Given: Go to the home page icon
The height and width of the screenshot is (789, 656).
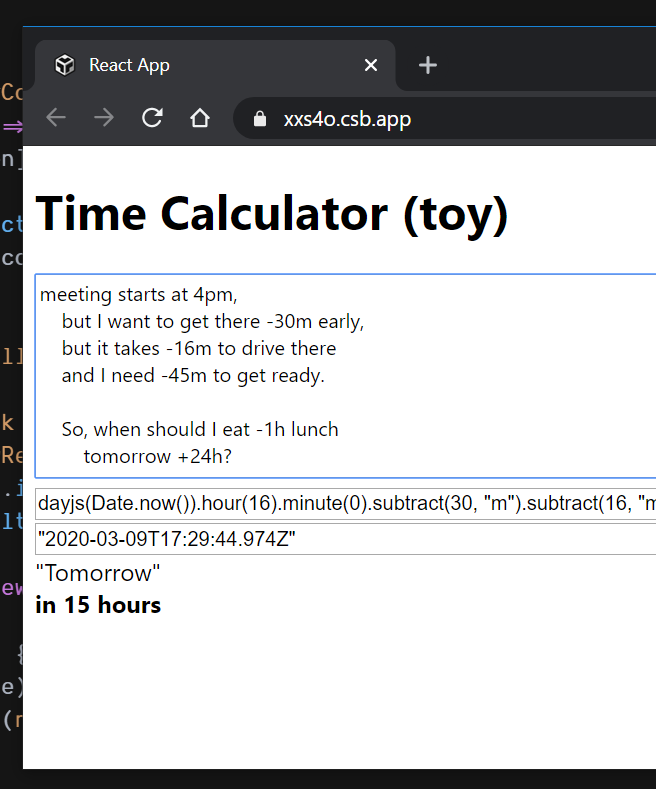Looking at the screenshot, I should coord(200,118).
